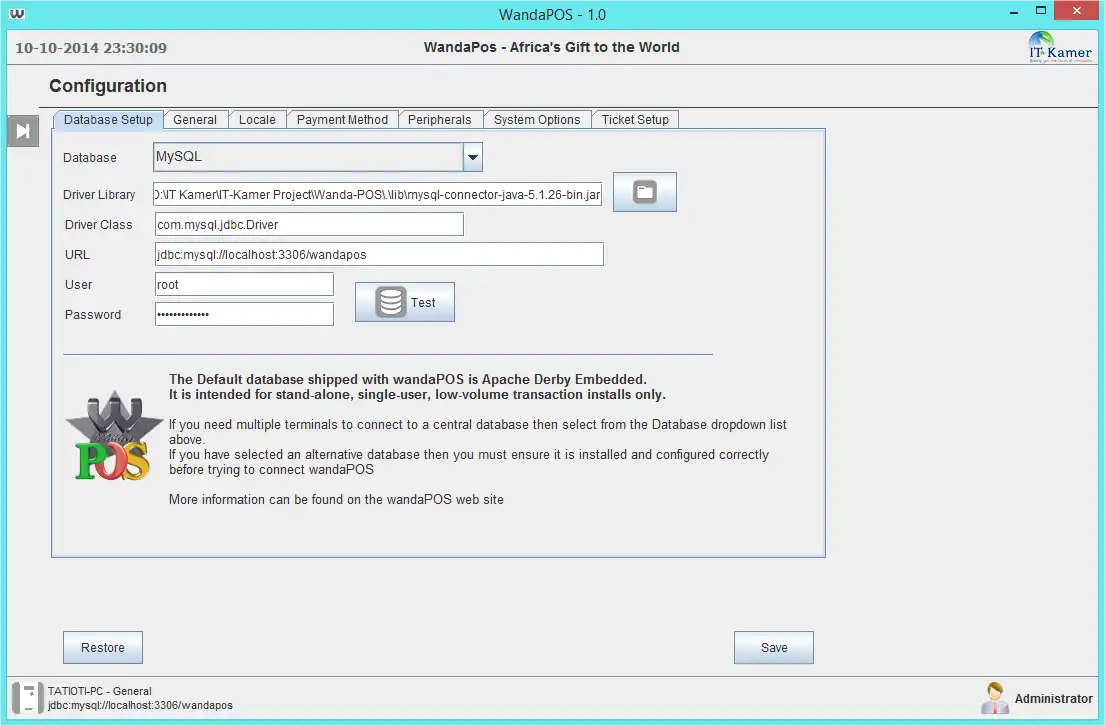Click the IT-Kamer logo
Viewport: 1105px width, 726px height.
pos(1060,47)
